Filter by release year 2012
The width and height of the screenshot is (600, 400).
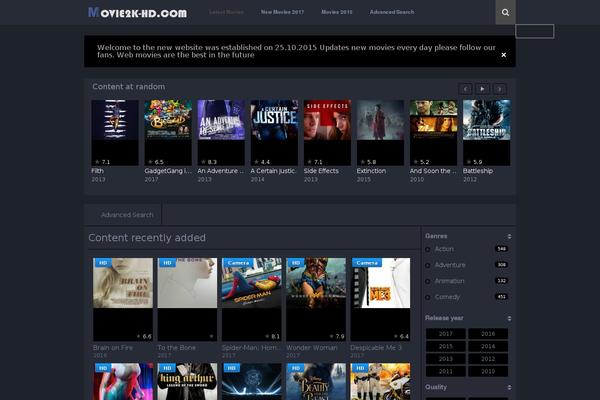pyautogui.click(x=488, y=359)
